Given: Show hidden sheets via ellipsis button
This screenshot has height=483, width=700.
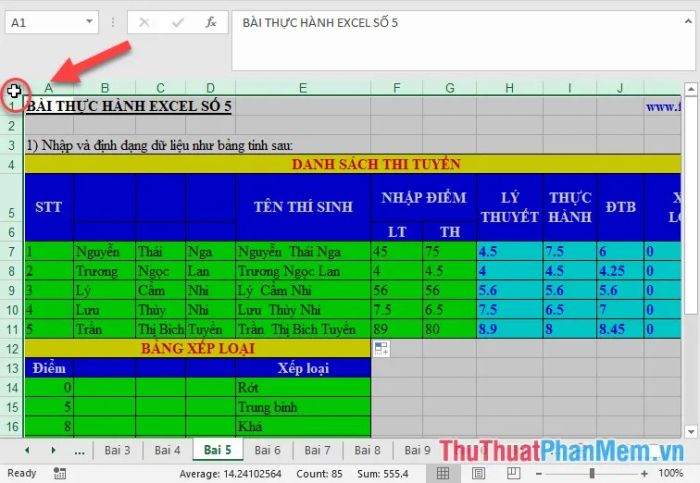Looking at the screenshot, I should 79,451.
